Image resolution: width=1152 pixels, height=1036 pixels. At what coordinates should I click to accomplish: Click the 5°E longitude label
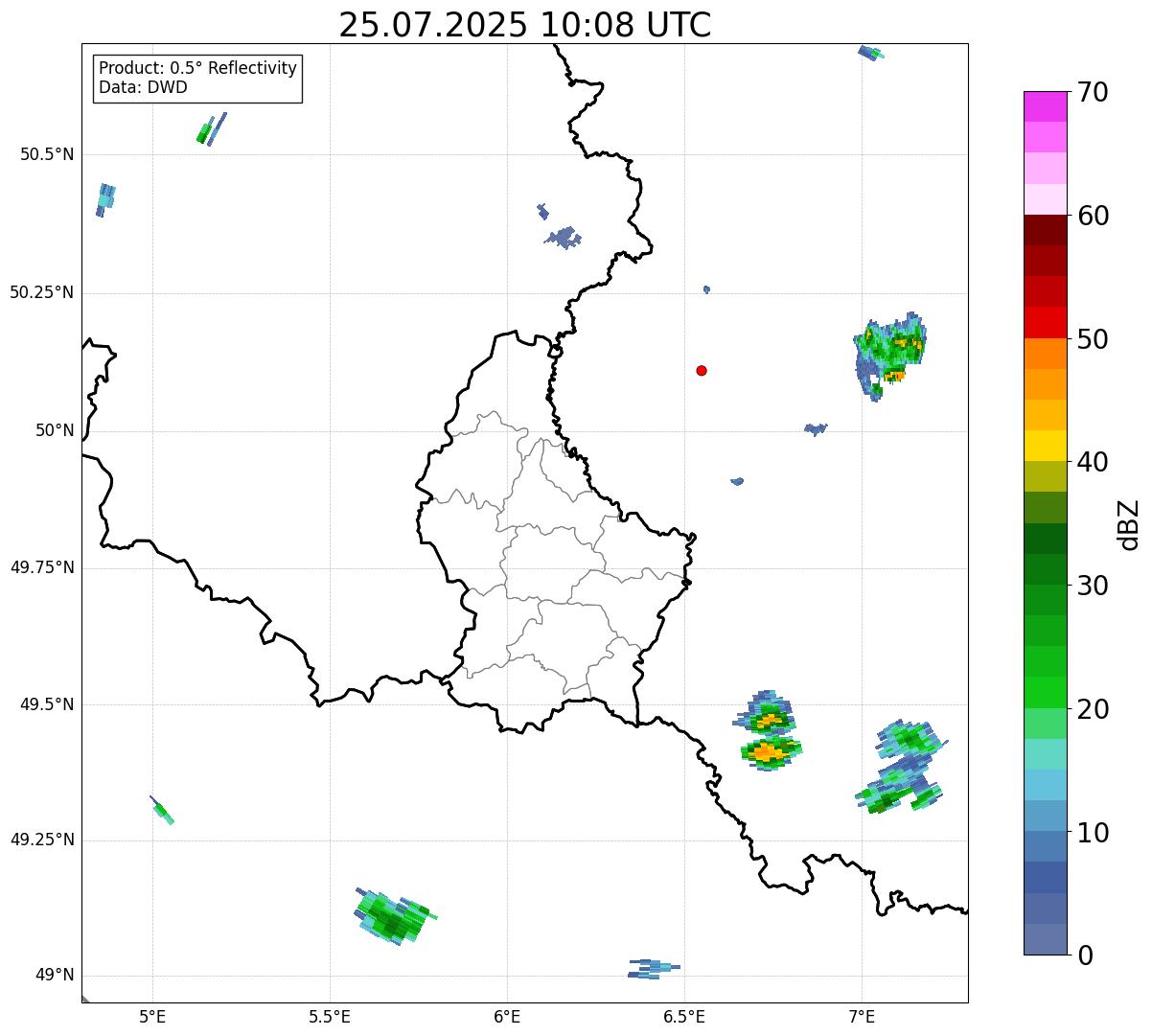[x=152, y=1016]
